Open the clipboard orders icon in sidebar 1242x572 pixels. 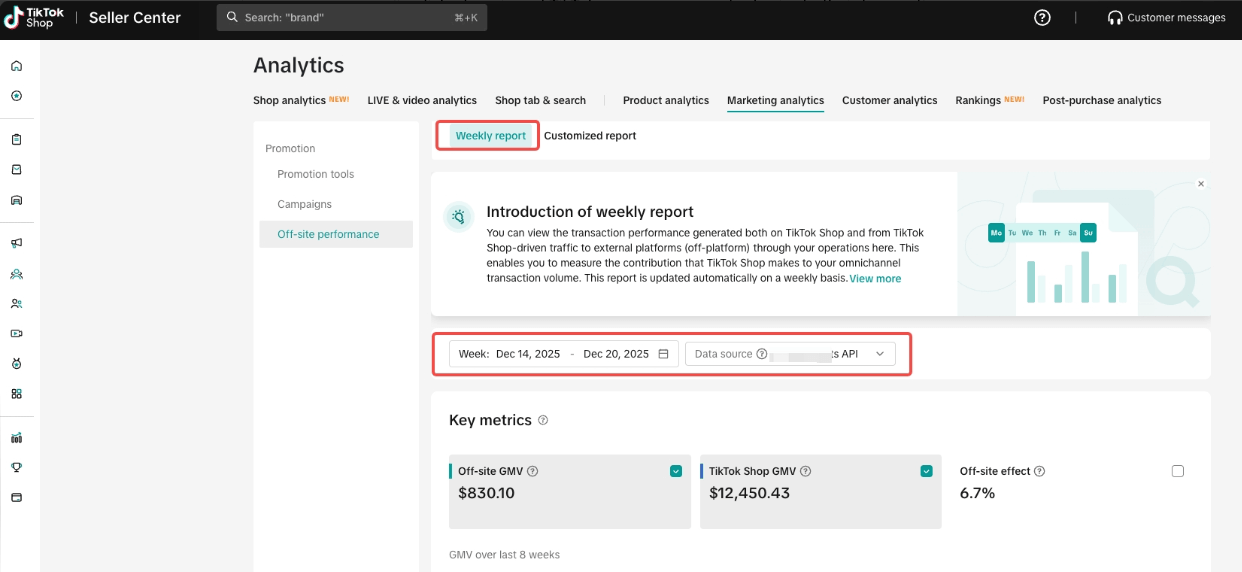pos(16,140)
